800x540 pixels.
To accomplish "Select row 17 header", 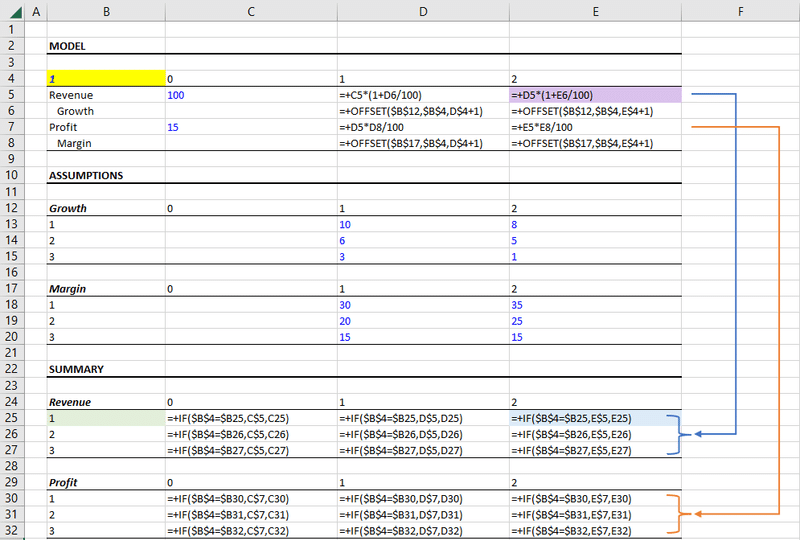I will coord(12,288).
